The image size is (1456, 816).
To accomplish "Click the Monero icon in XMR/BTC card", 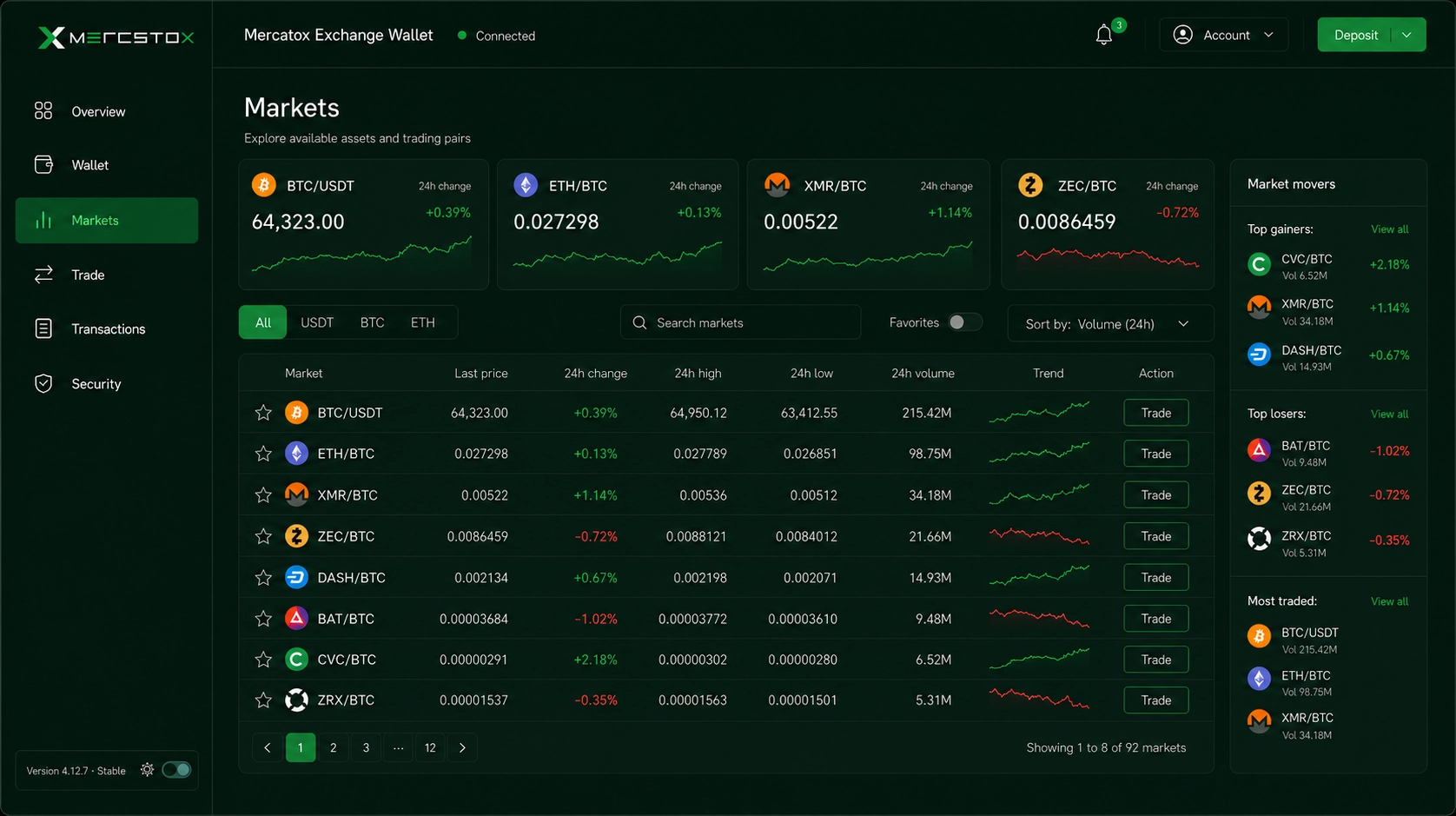I will click(777, 185).
